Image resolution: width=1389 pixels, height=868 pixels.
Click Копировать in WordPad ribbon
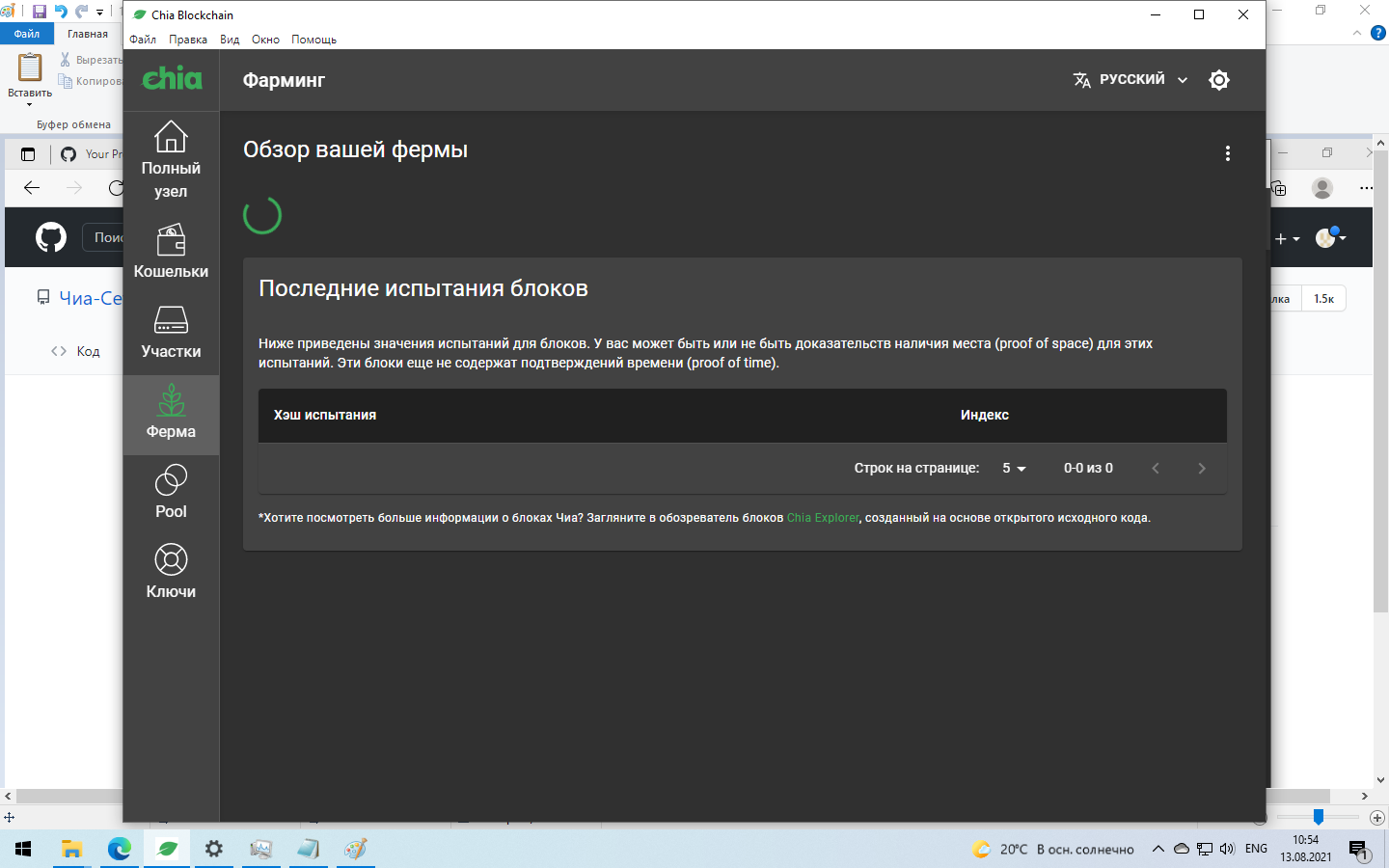click(x=91, y=81)
